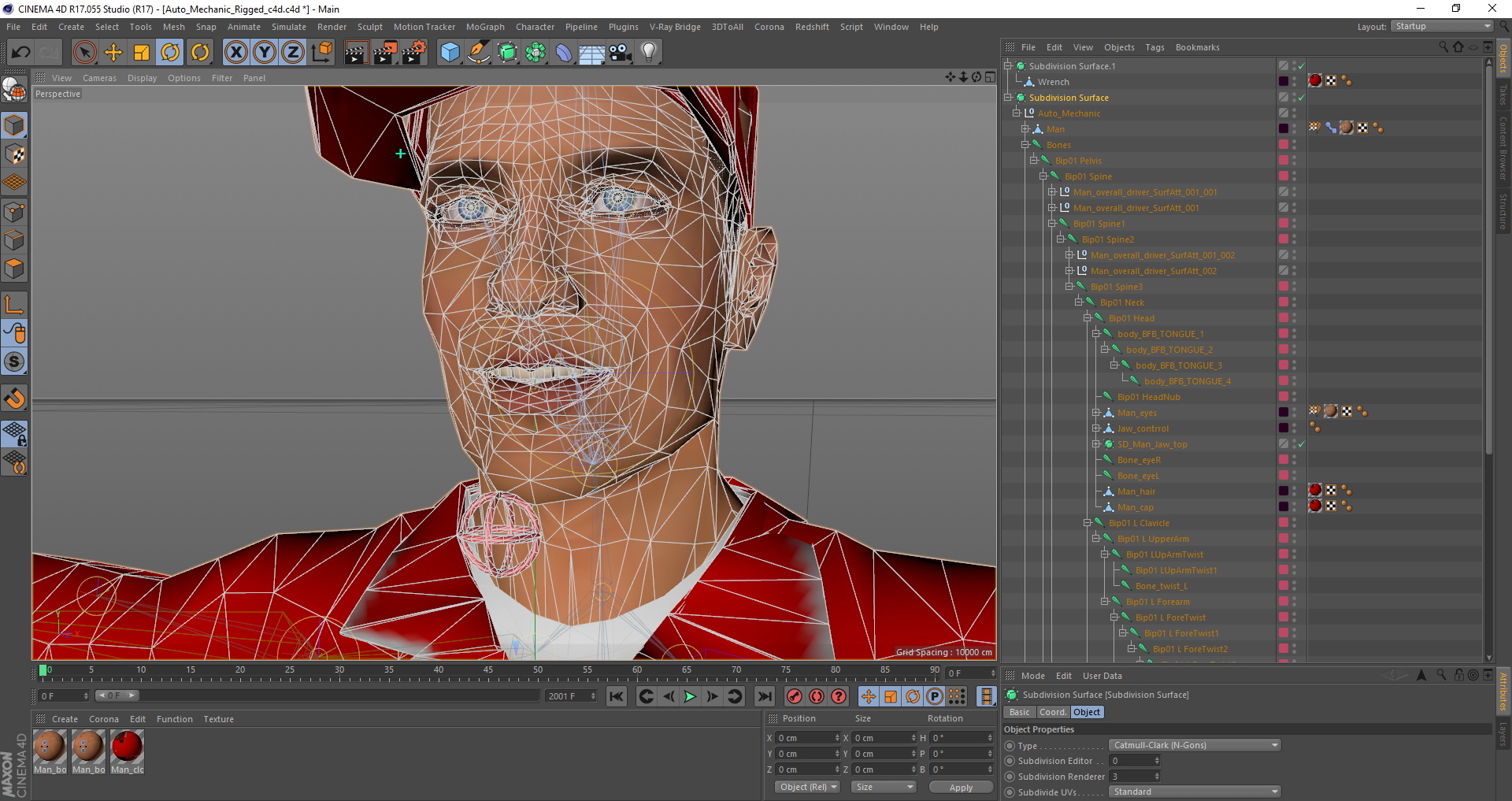Toggle the Z axis lock
The width and height of the screenshot is (1512, 801).
pyautogui.click(x=291, y=52)
